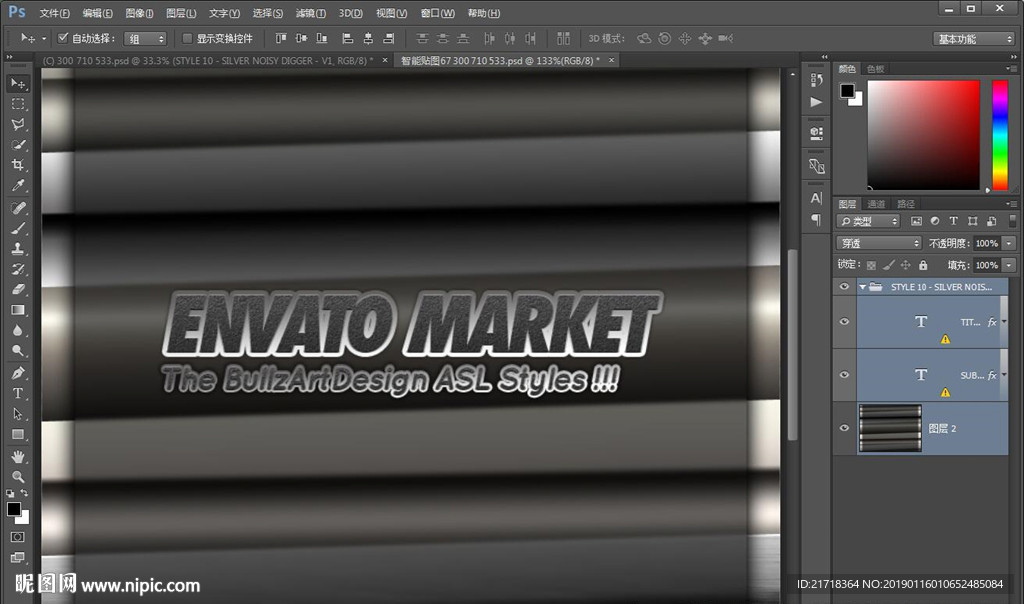Open the Character panel icon
The image size is (1024, 604).
pos(816,198)
